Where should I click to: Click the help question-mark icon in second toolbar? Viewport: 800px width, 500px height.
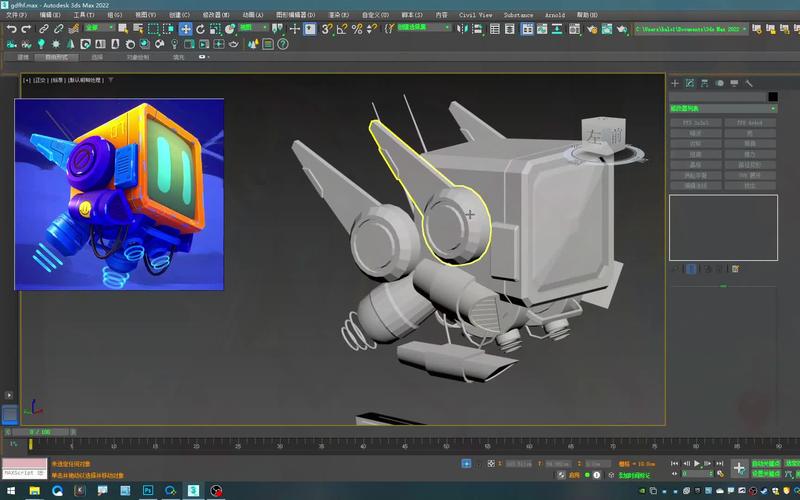(283, 44)
